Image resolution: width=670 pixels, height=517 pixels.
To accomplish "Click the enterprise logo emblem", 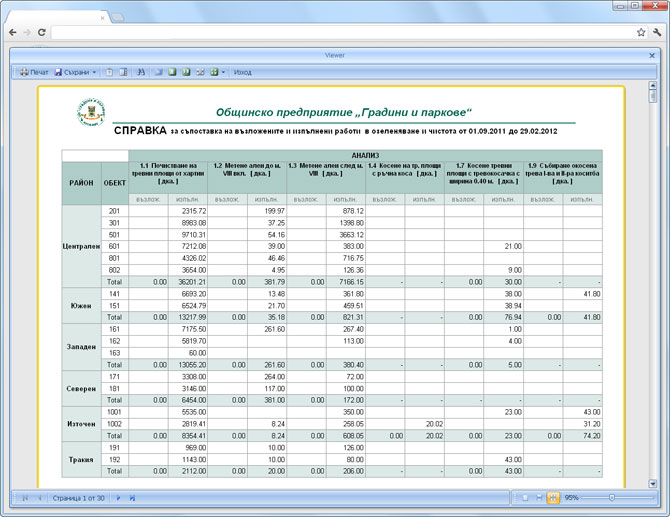I will click(91, 112).
